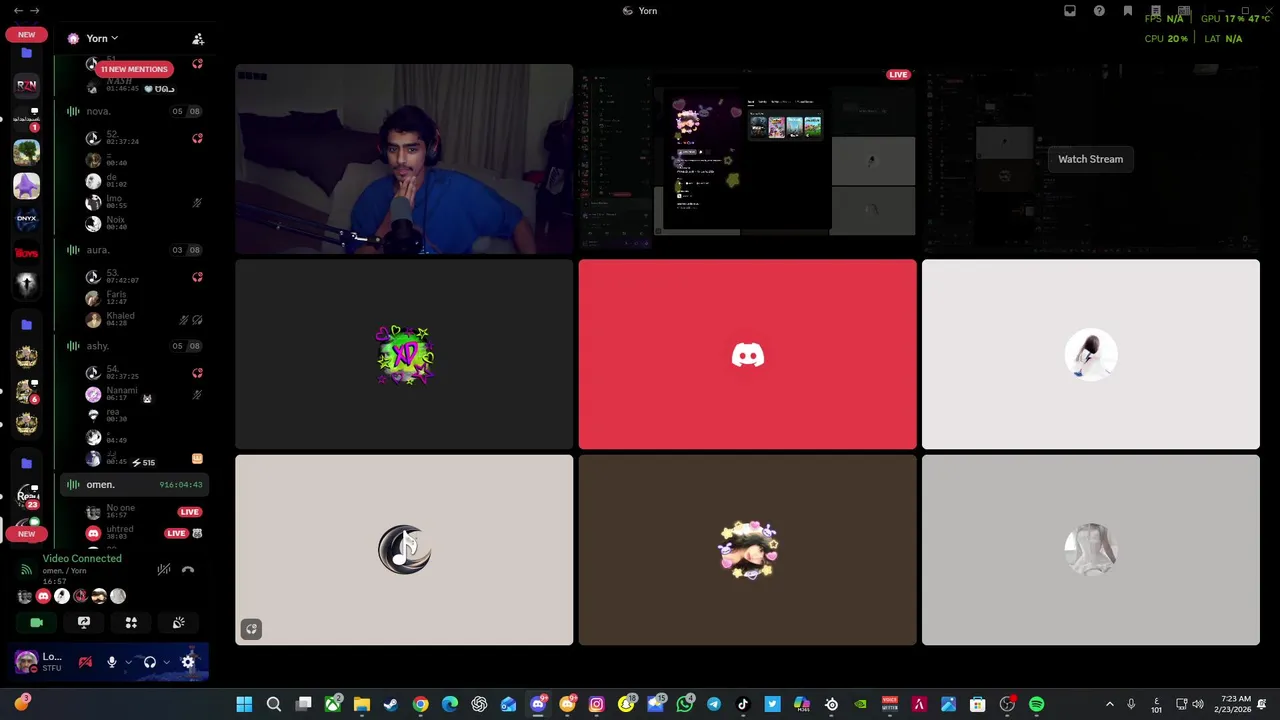Click the pop-out icon on music-note tile
This screenshot has width=1280, height=720.
[251, 629]
